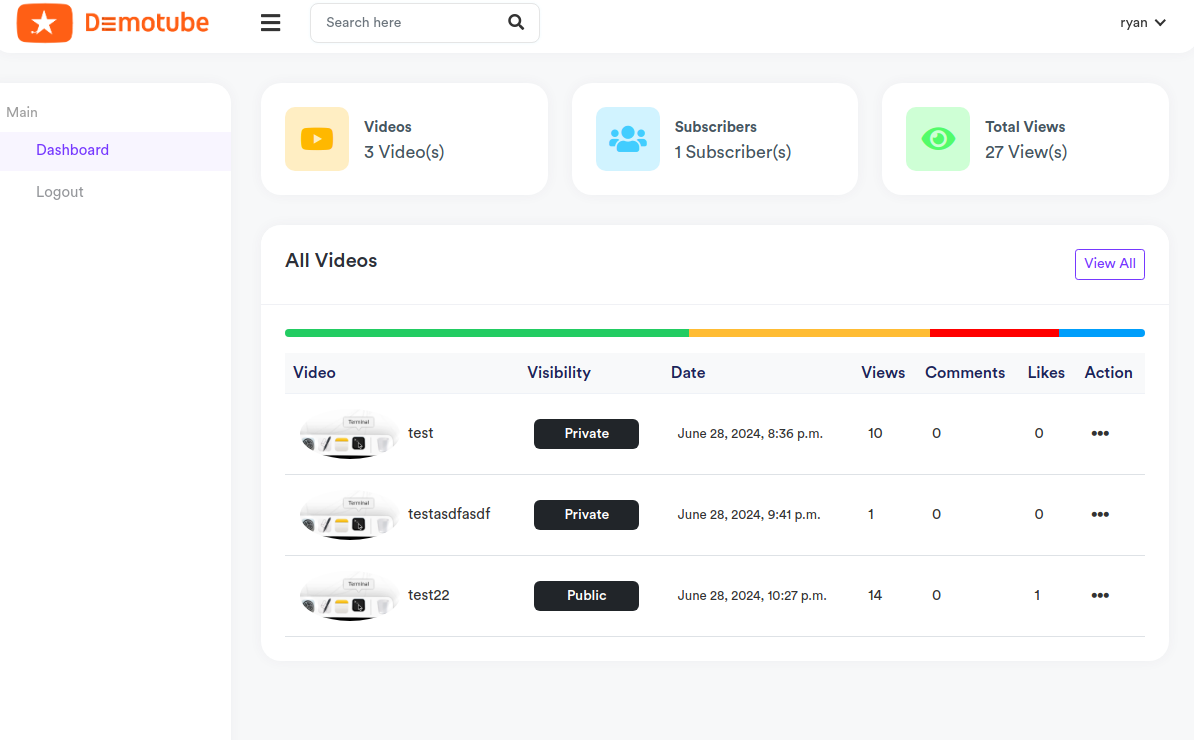Screen dimensions: 1194x740
Task: Click date 'June 28, 2024, 8:36 p.m.'
Action: coord(750,434)
